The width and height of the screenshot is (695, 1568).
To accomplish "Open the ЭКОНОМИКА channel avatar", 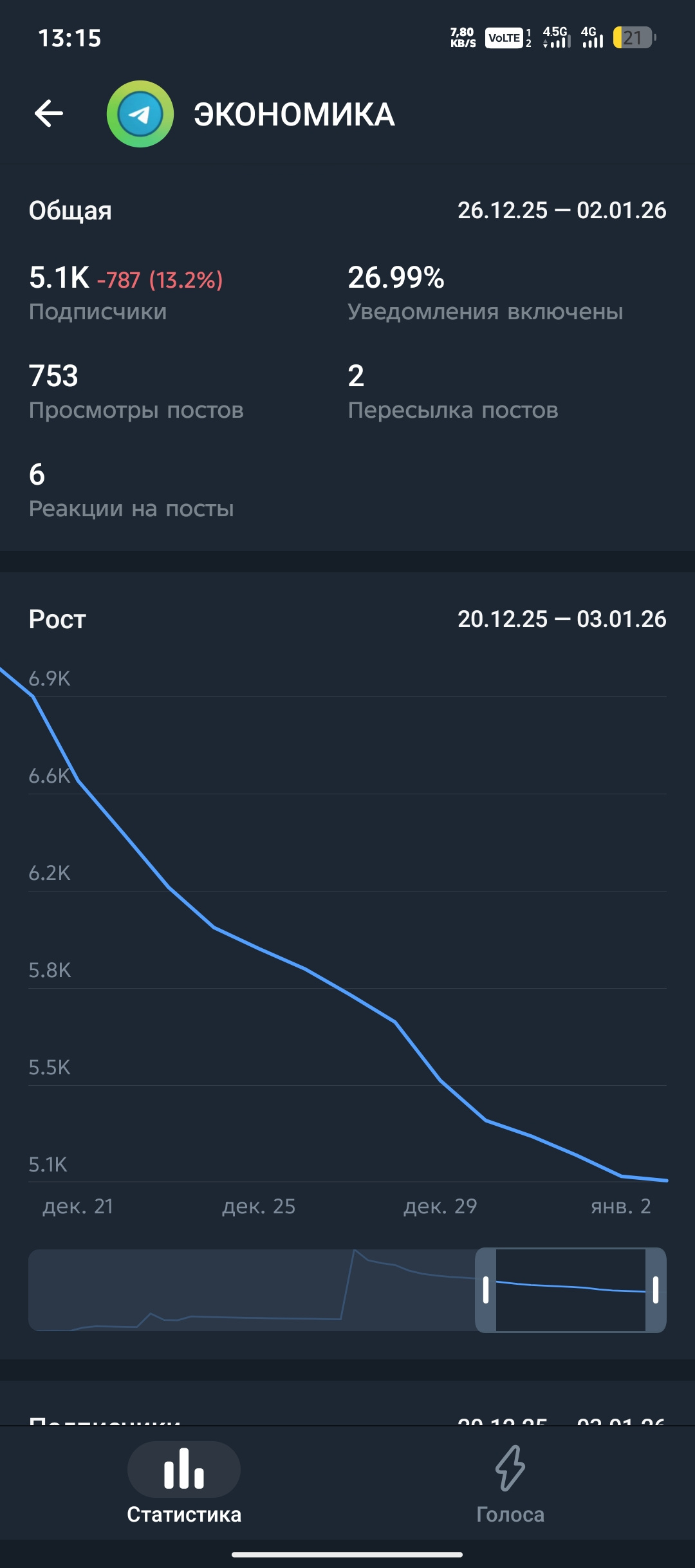I will point(140,114).
